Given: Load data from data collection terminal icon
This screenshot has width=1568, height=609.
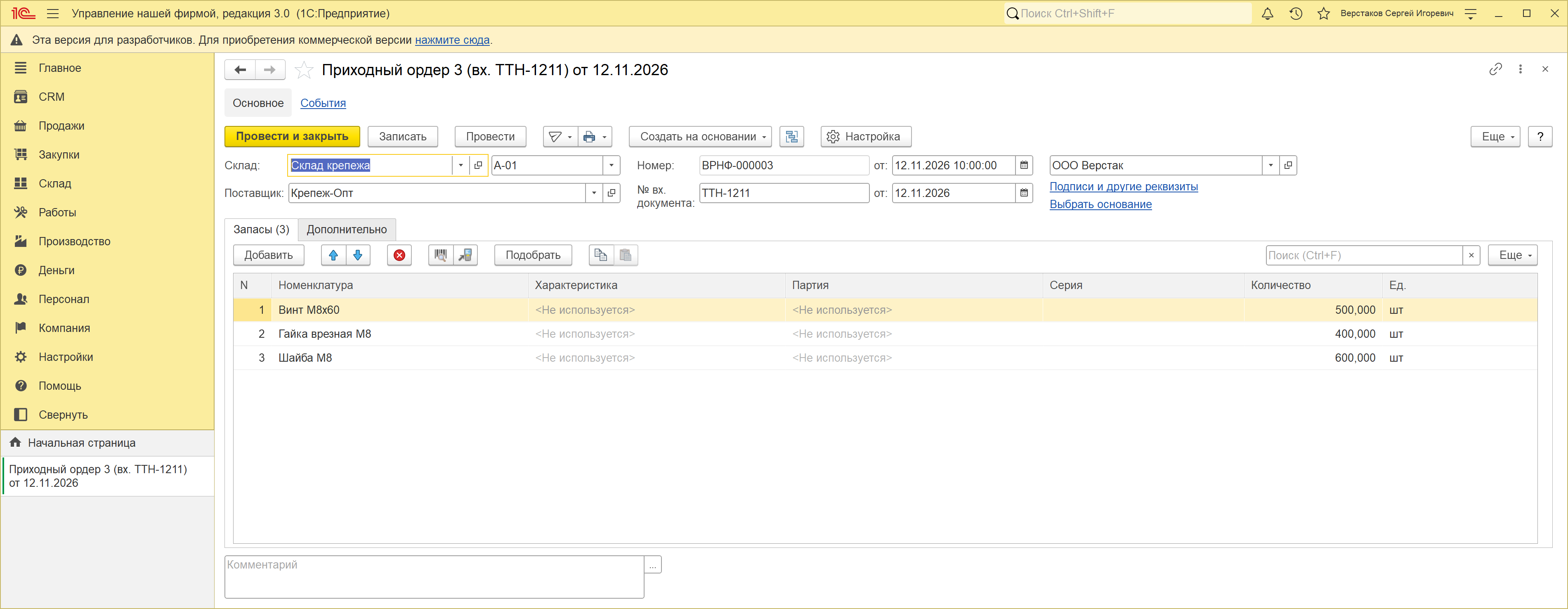Looking at the screenshot, I should pos(465,255).
